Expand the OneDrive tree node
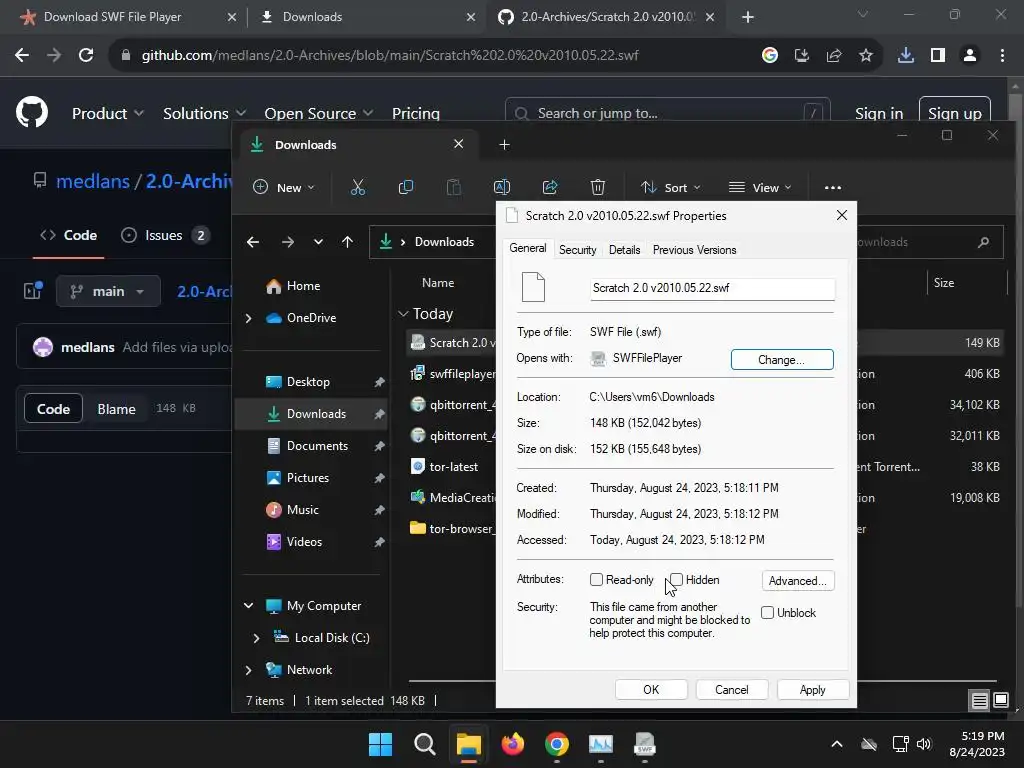This screenshot has height=768, width=1024. click(x=248, y=318)
